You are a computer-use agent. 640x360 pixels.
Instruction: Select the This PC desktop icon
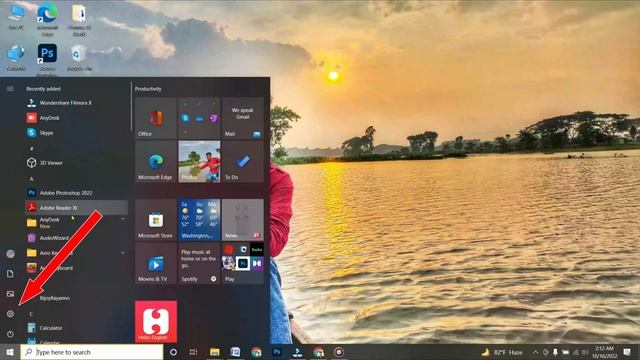click(16, 17)
